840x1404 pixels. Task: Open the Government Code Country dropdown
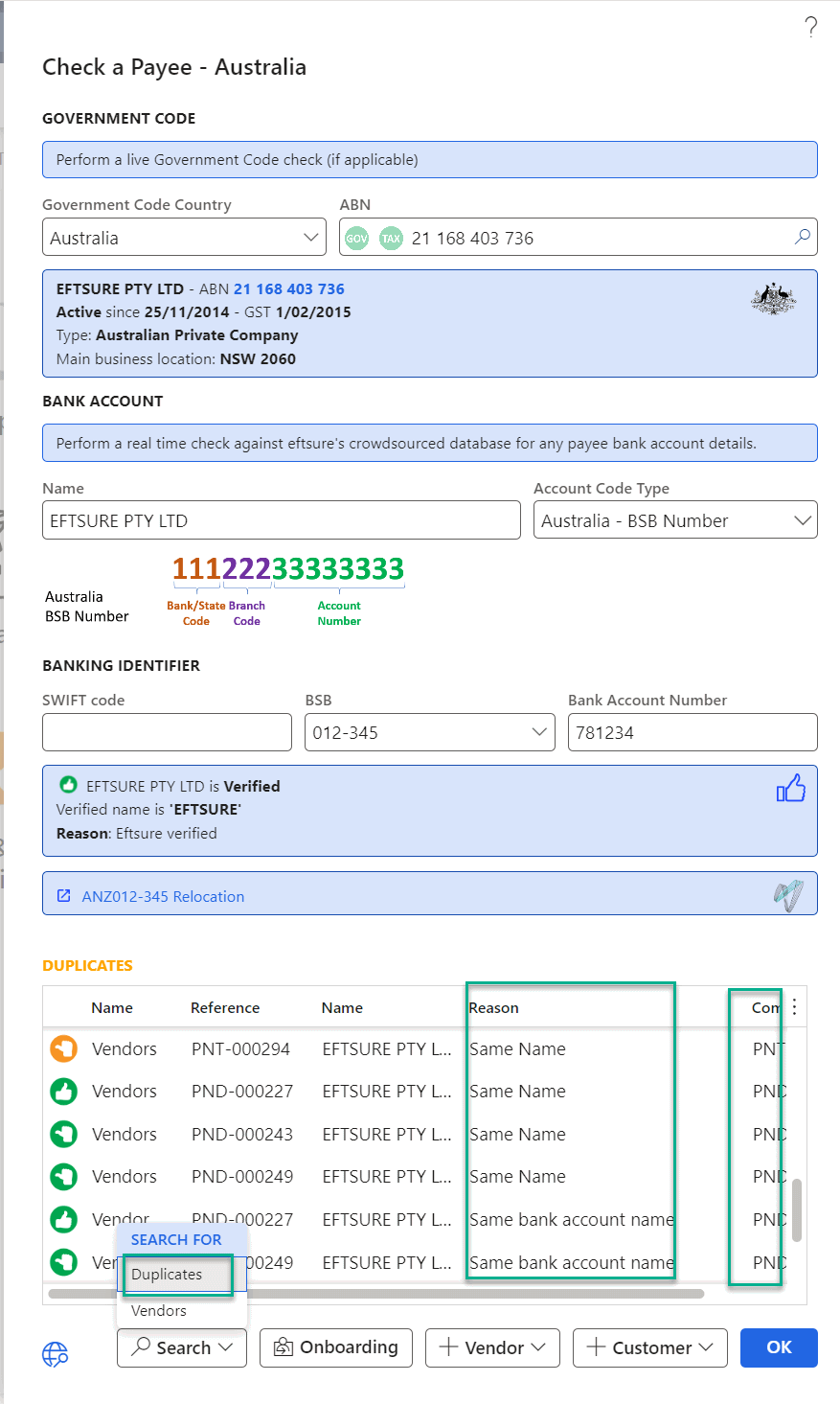tap(185, 237)
